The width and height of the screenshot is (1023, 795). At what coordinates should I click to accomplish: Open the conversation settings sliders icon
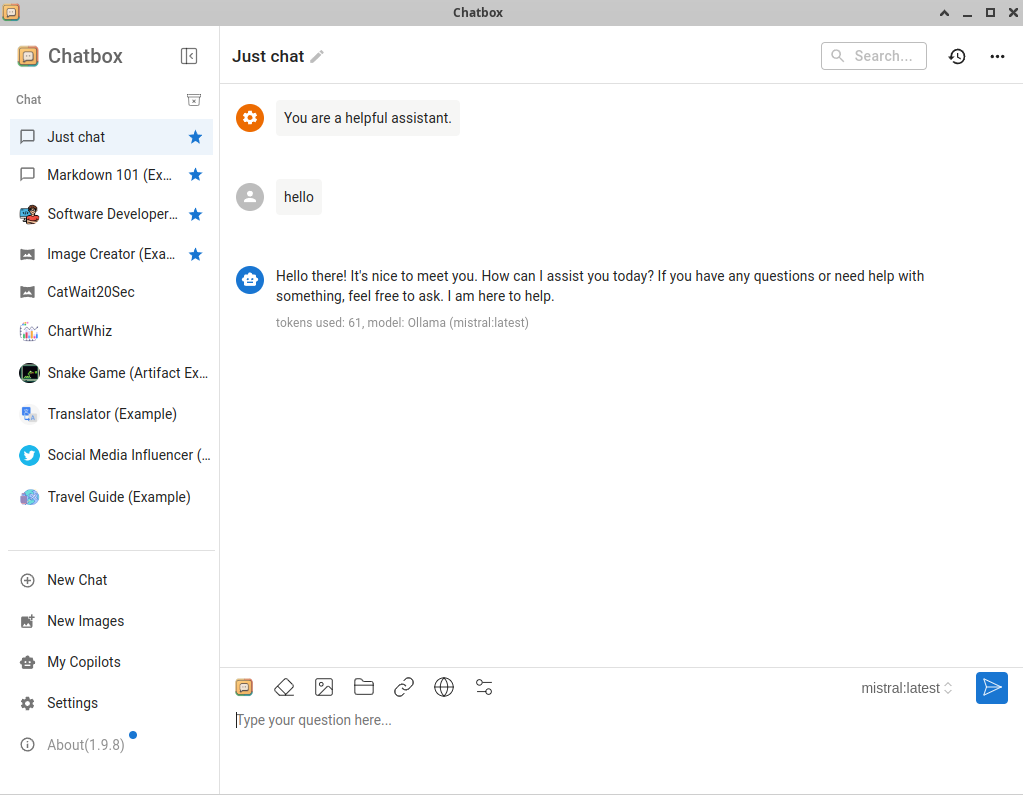(484, 687)
